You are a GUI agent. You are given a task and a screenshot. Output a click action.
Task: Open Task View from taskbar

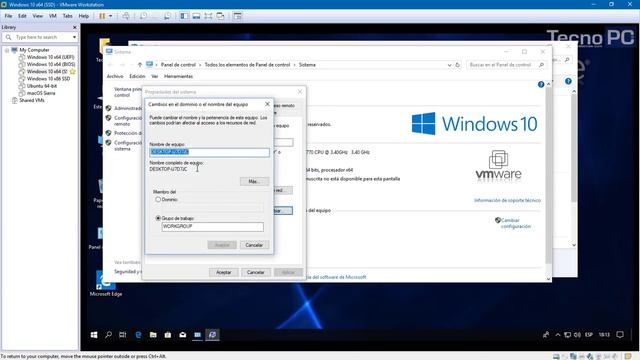[122, 335]
